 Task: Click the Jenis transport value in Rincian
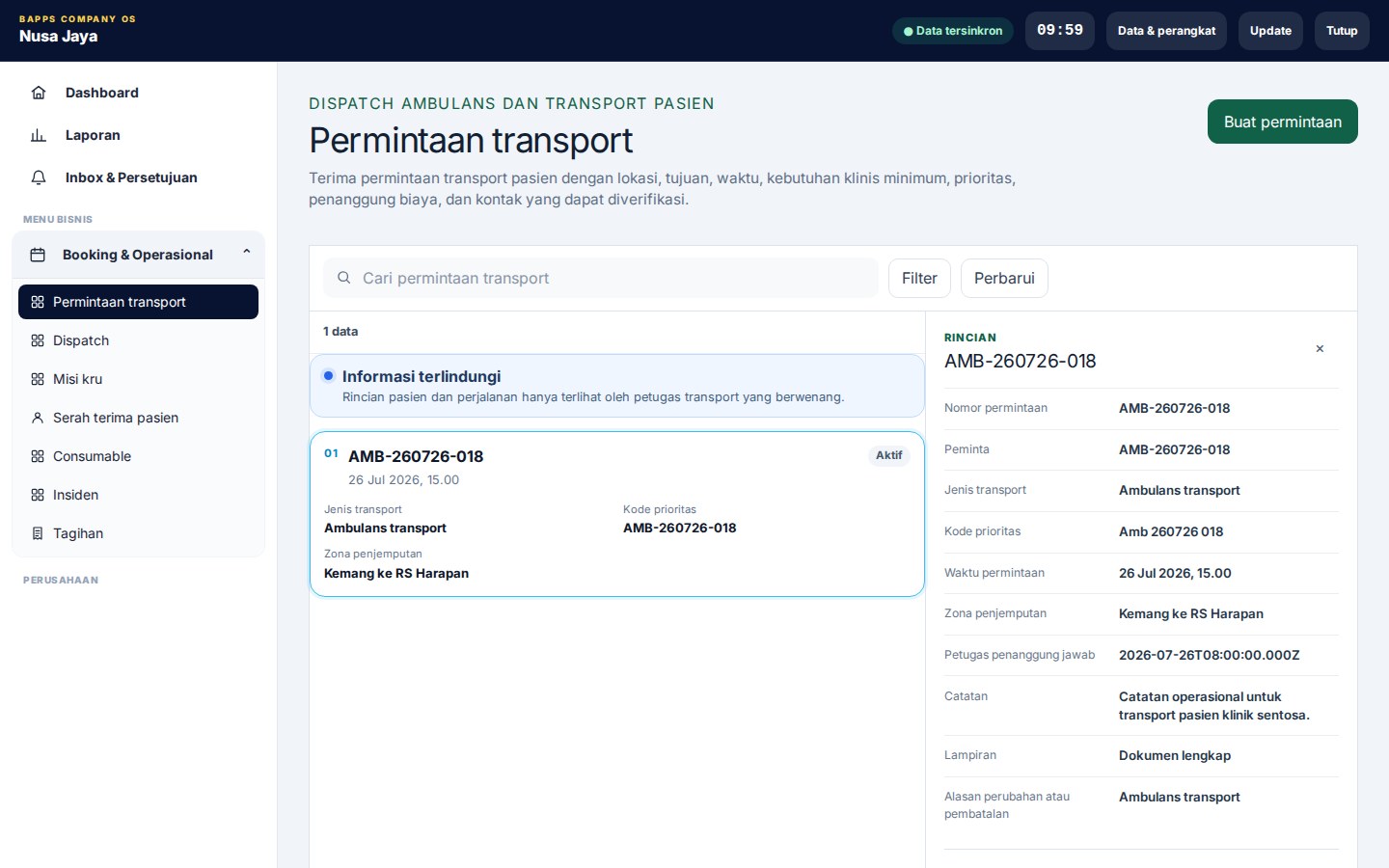[1180, 490]
